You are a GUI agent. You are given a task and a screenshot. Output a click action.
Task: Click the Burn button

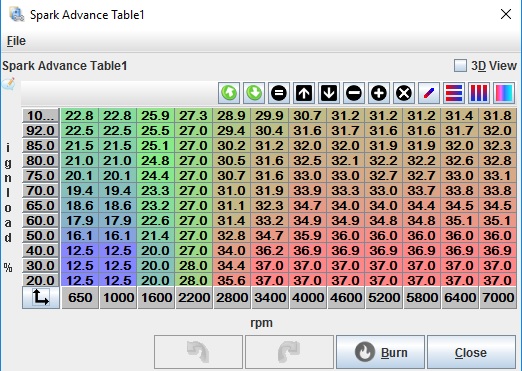[380, 352]
